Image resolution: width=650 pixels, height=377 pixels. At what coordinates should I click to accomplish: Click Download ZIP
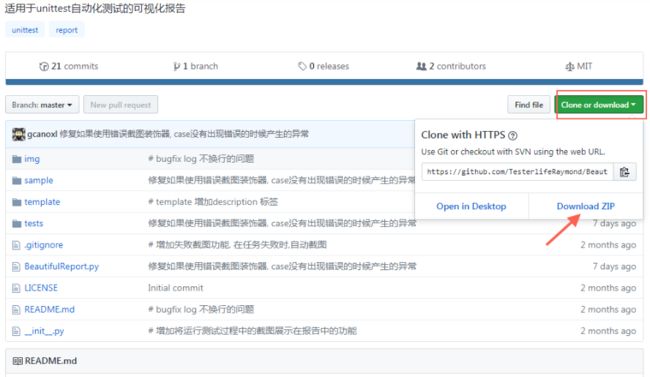pyautogui.click(x=586, y=206)
